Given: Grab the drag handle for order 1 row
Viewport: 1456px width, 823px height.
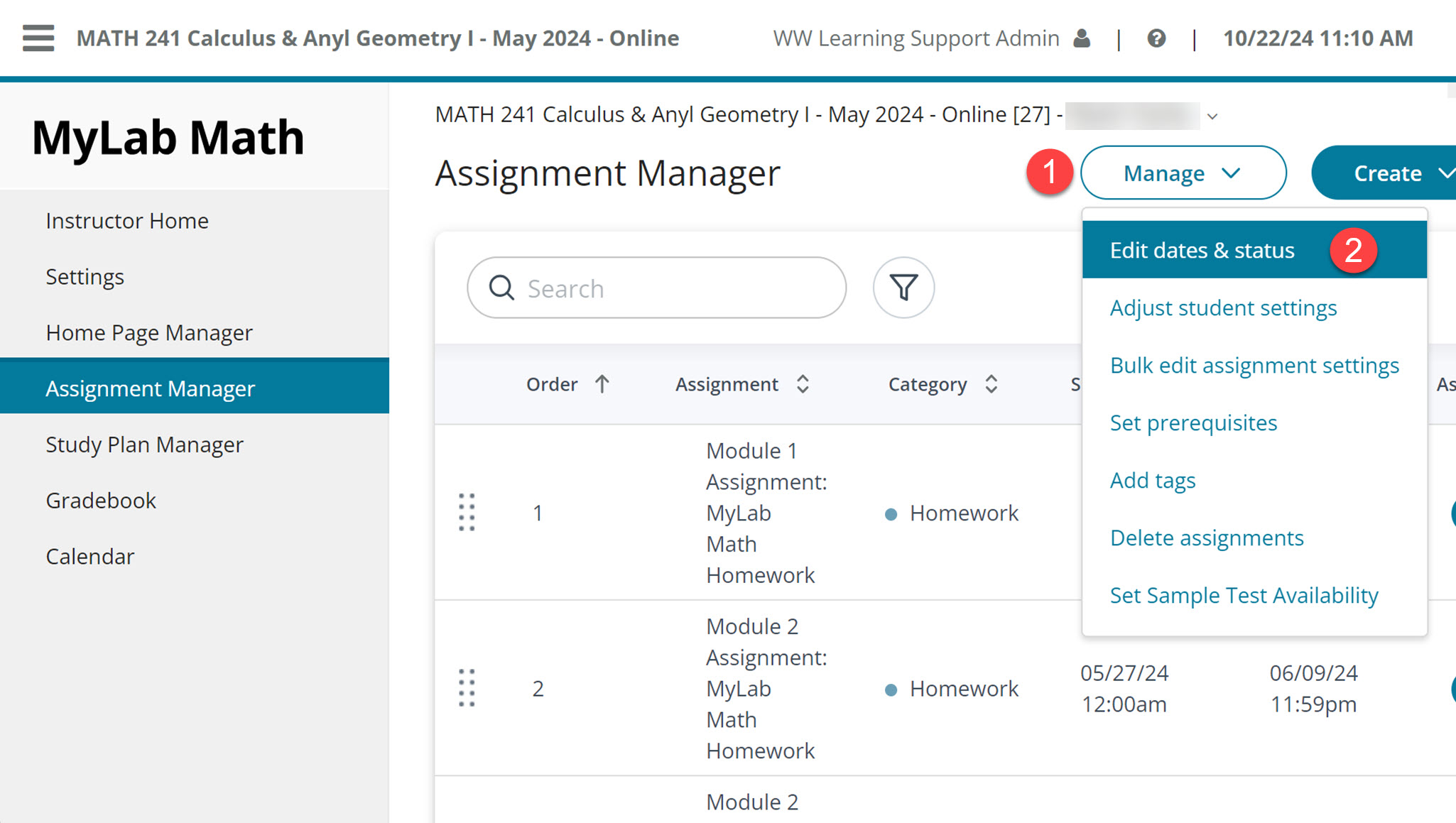Looking at the screenshot, I should (467, 513).
